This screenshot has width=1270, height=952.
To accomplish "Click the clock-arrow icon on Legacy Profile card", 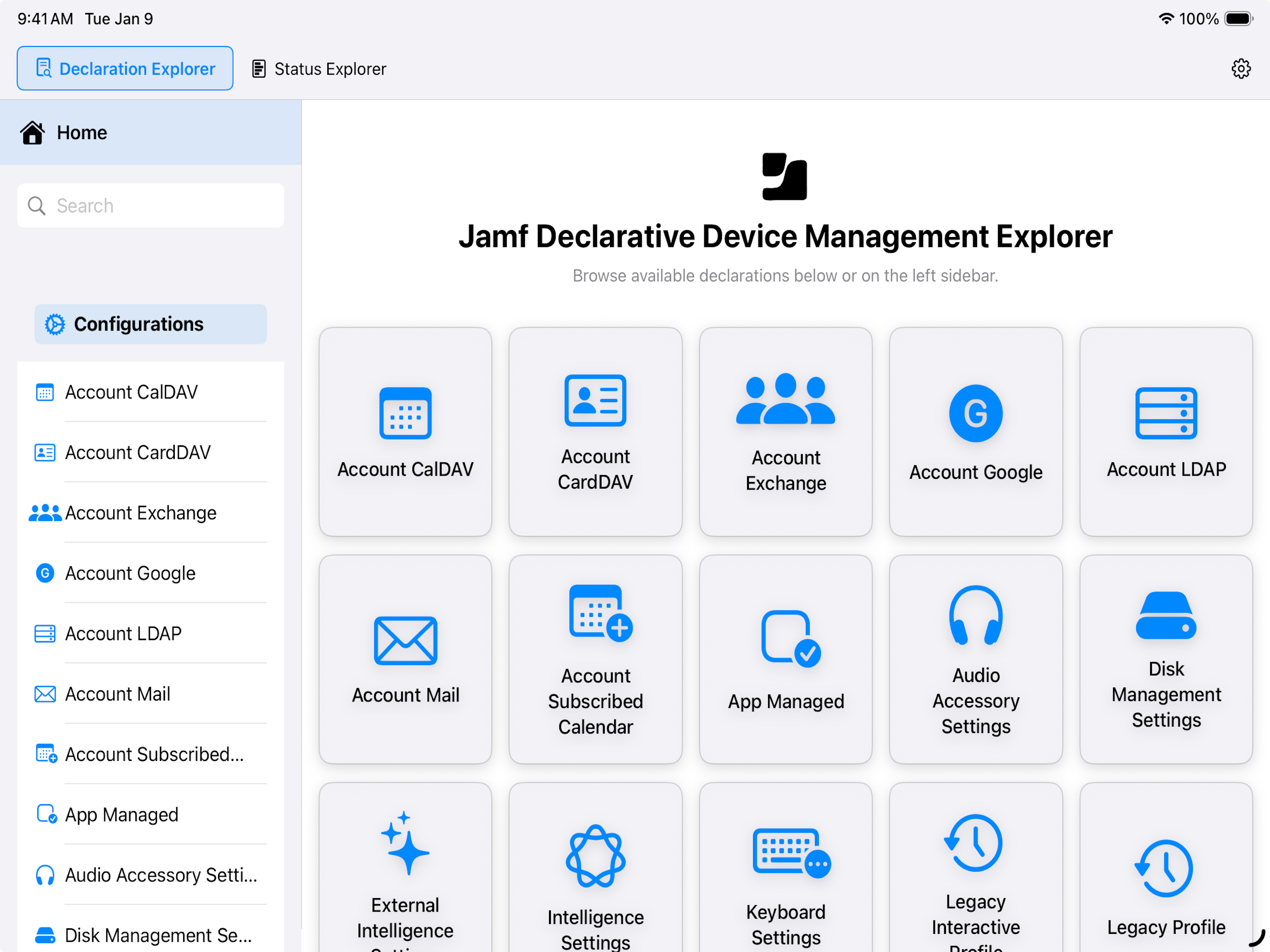I will tap(1164, 869).
